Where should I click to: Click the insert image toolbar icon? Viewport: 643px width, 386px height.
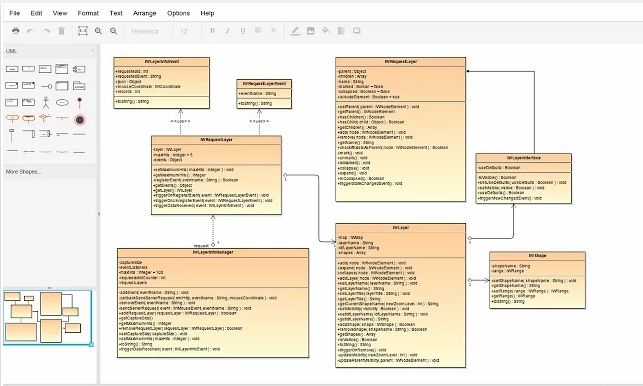point(311,31)
